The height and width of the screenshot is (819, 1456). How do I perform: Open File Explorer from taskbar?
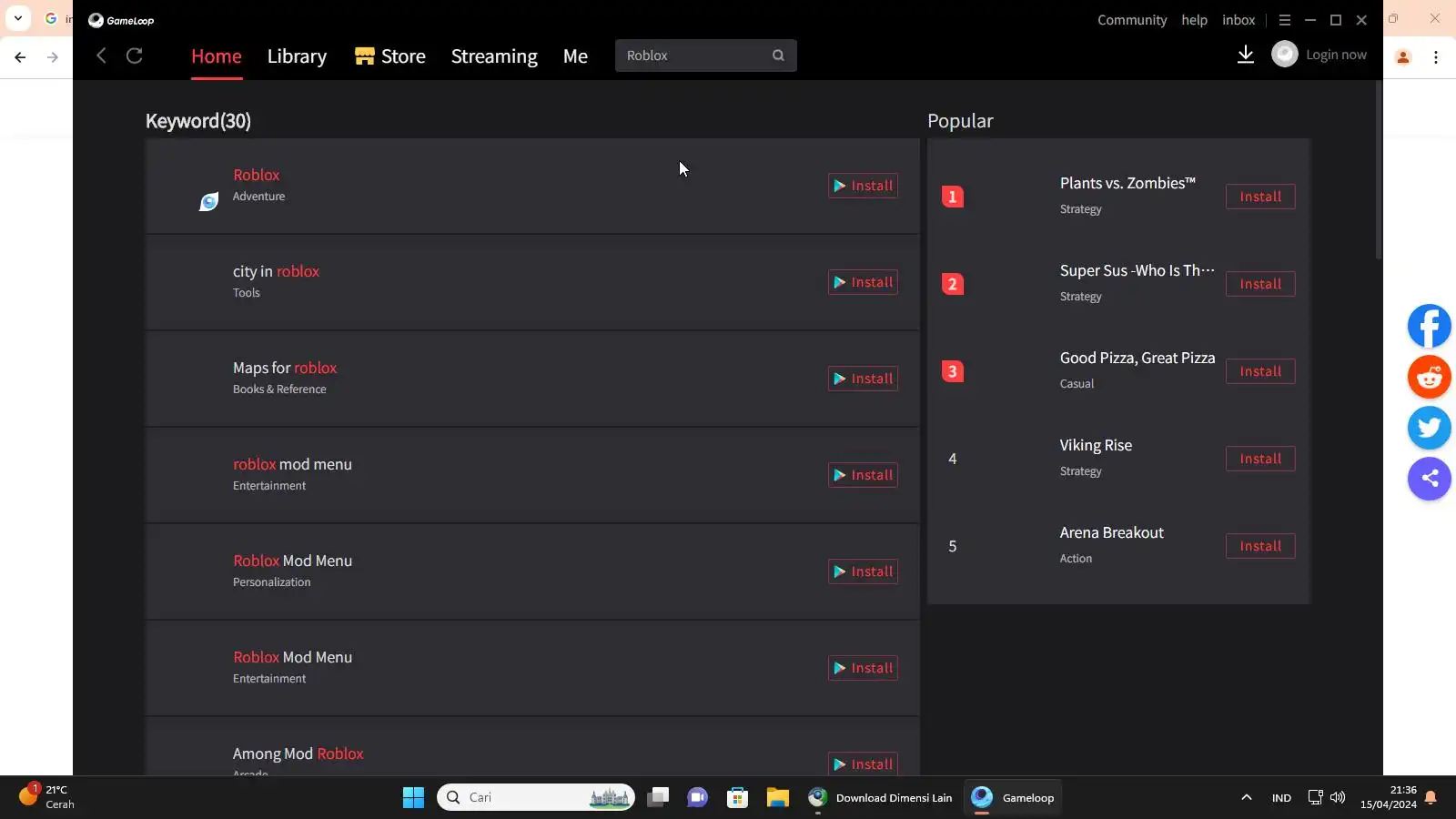click(x=777, y=798)
